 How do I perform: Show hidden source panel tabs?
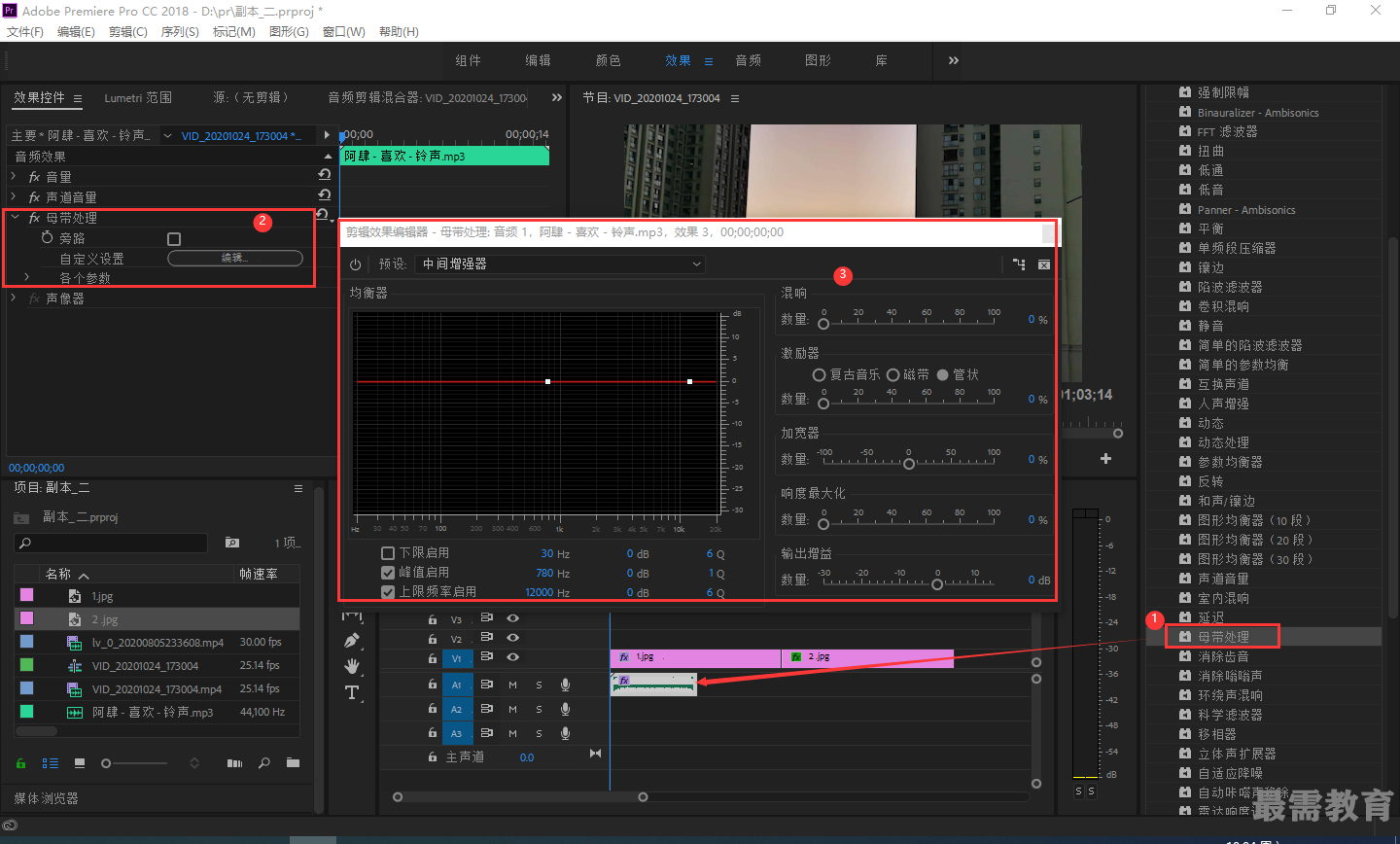pos(556,97)
